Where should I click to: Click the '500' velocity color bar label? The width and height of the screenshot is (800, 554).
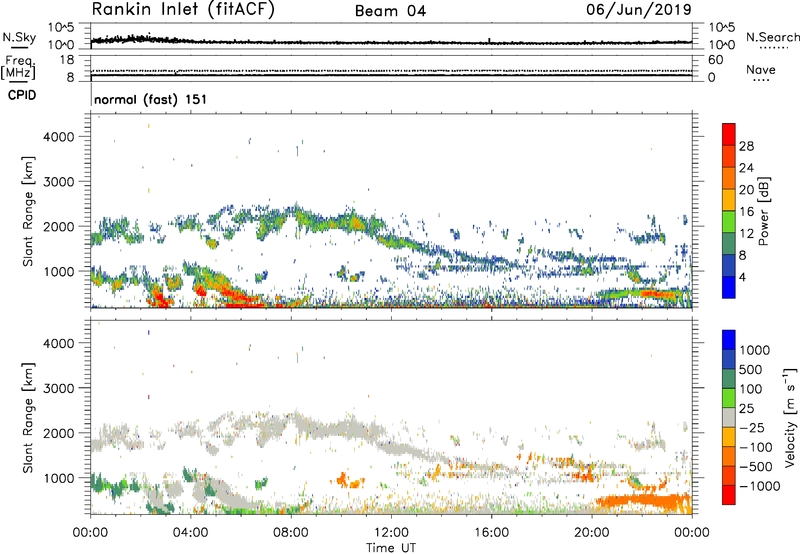(753, 370)
